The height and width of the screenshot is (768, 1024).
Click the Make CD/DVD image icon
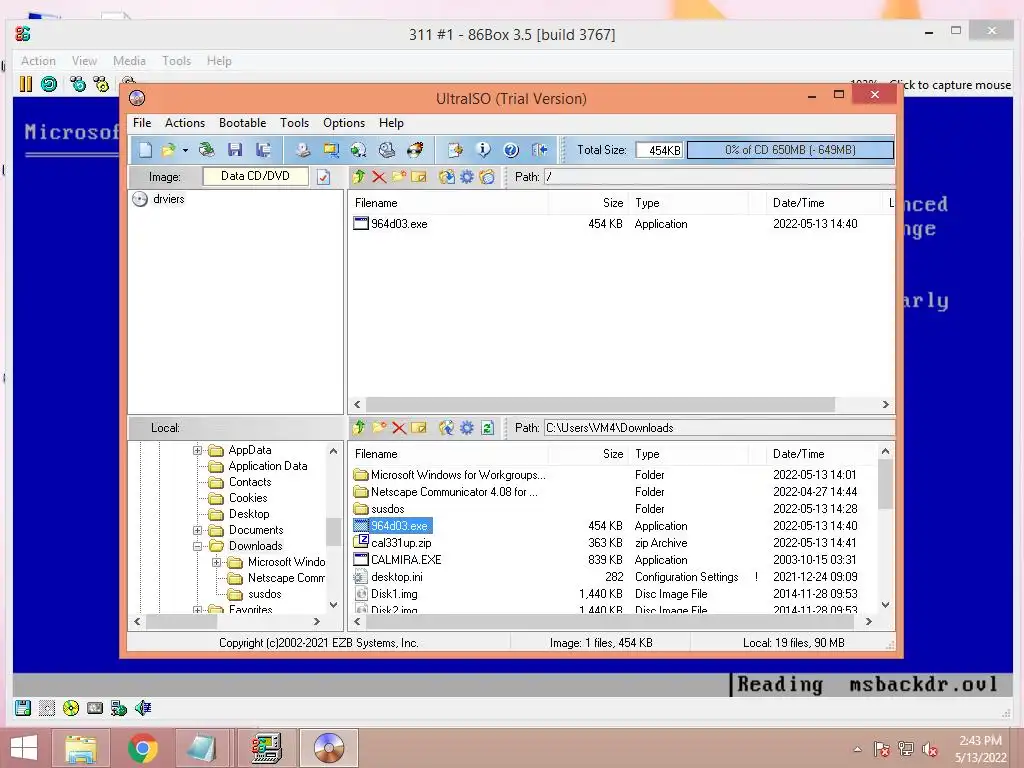pyautogui.click(x=302, y=150)
